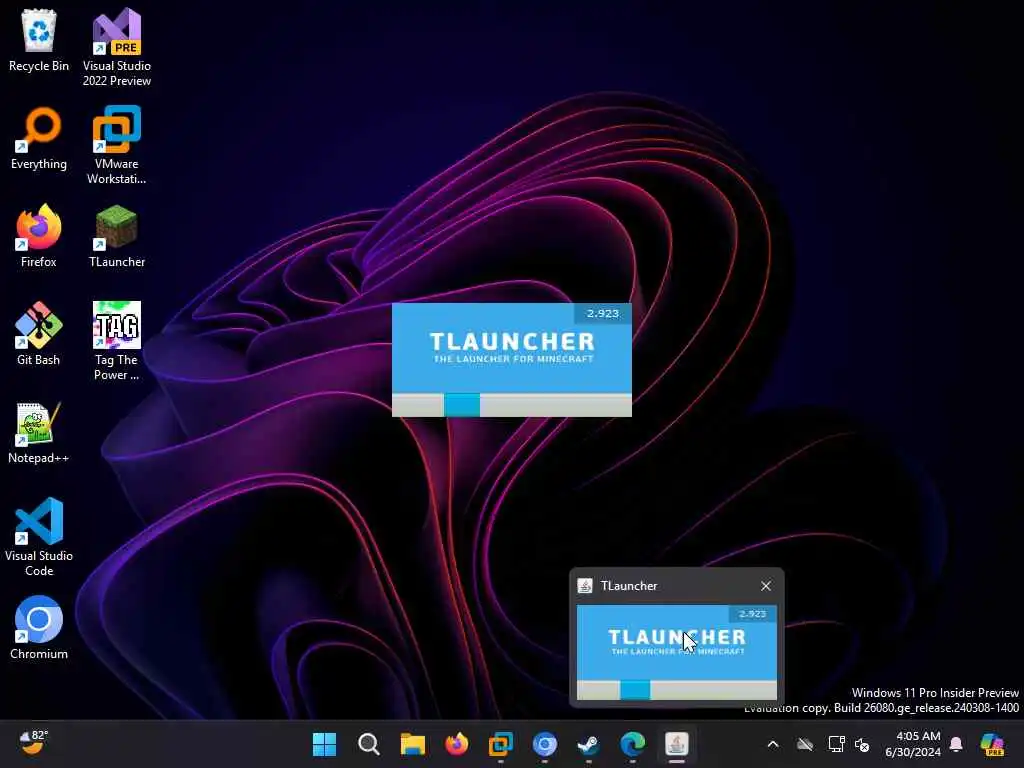1024x768 pixels.
Task: Open File Explorer from the taskbar
Action: click(x=413, y=744)
